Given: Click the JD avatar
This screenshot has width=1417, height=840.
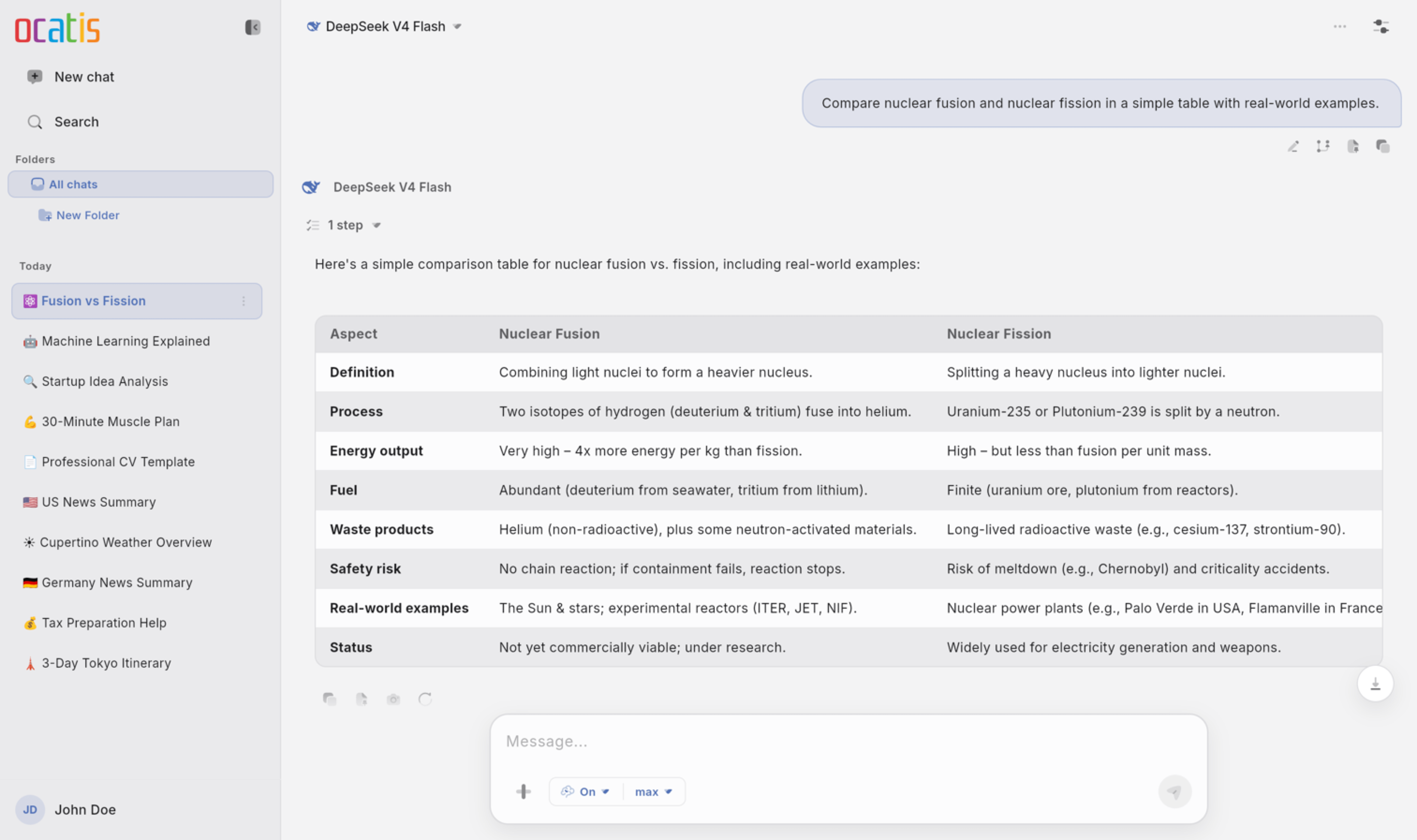Looking at the screenshot, I should click(30, 809).
